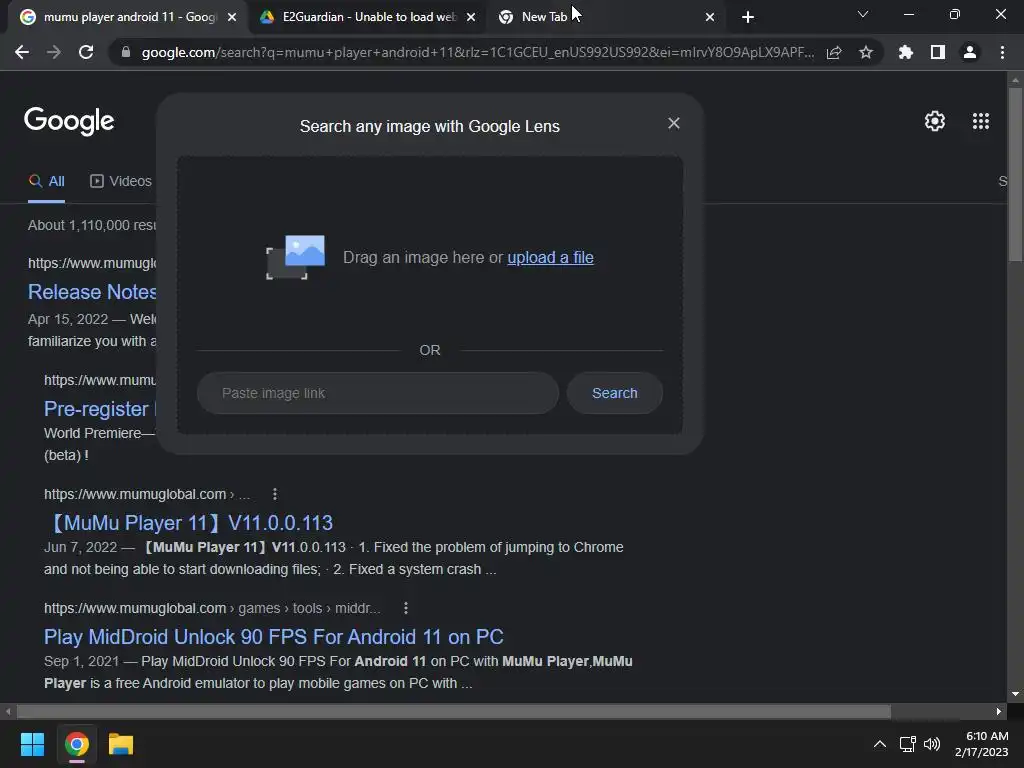Click the image upload illustration in Lens dialog

[295, 257]
